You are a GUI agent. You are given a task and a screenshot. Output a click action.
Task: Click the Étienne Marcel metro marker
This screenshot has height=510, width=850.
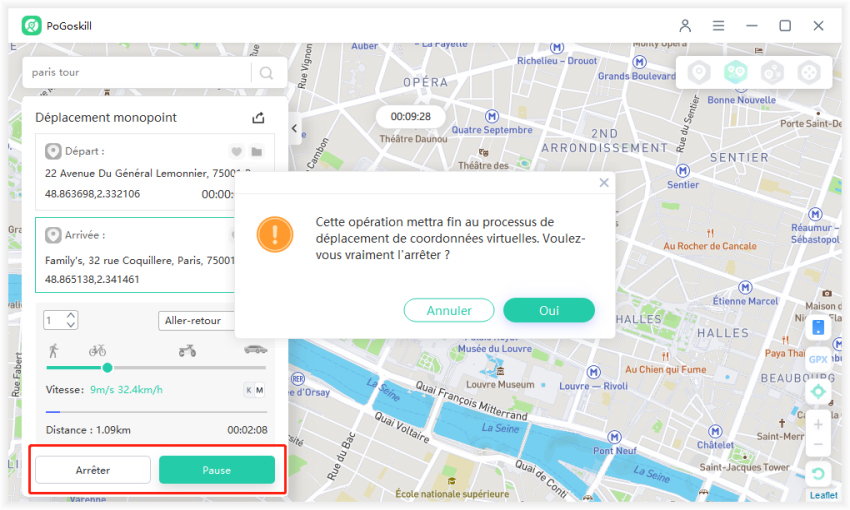[745, 287]
